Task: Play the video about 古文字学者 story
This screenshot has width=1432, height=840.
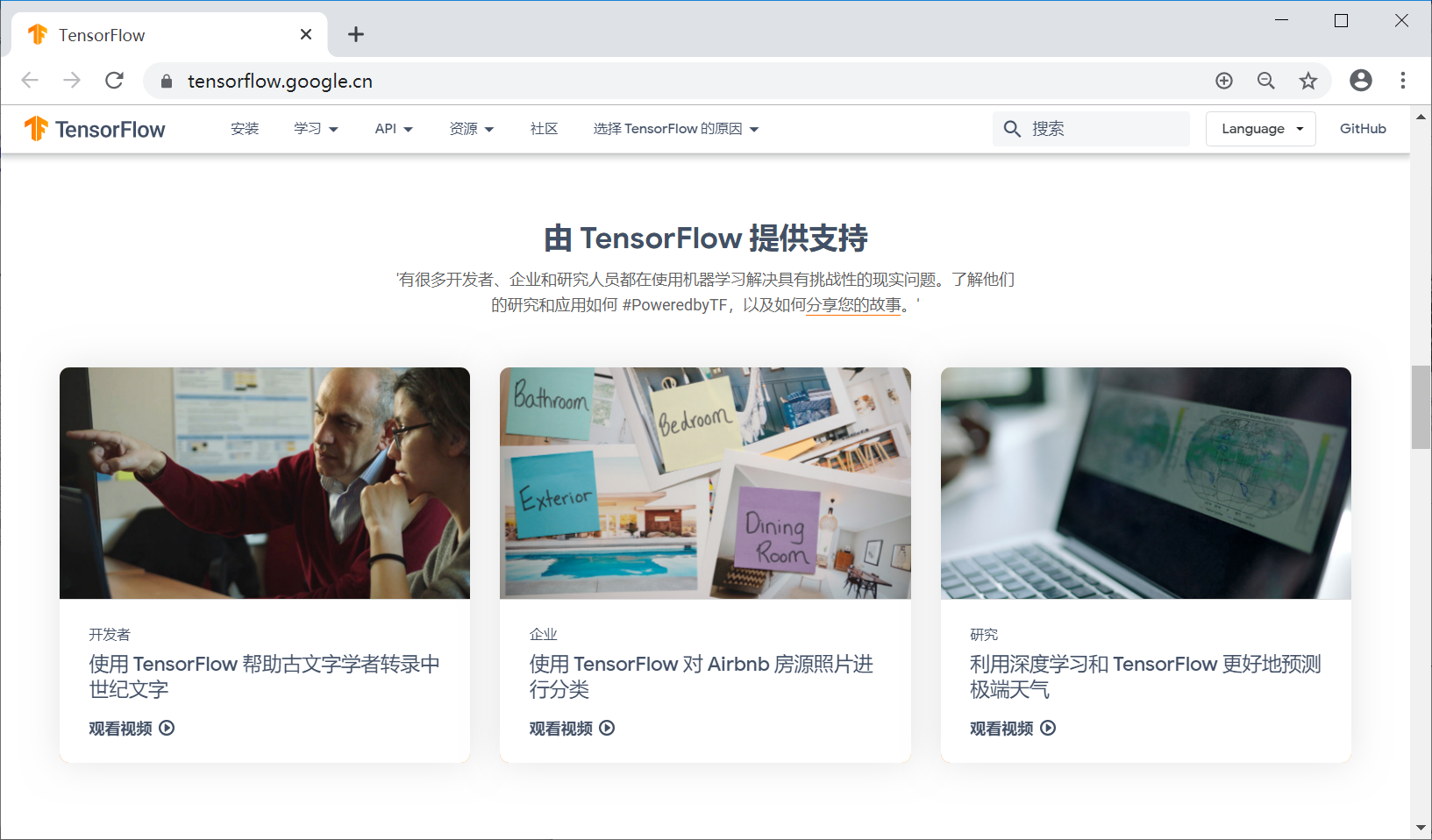Action: 131,728
